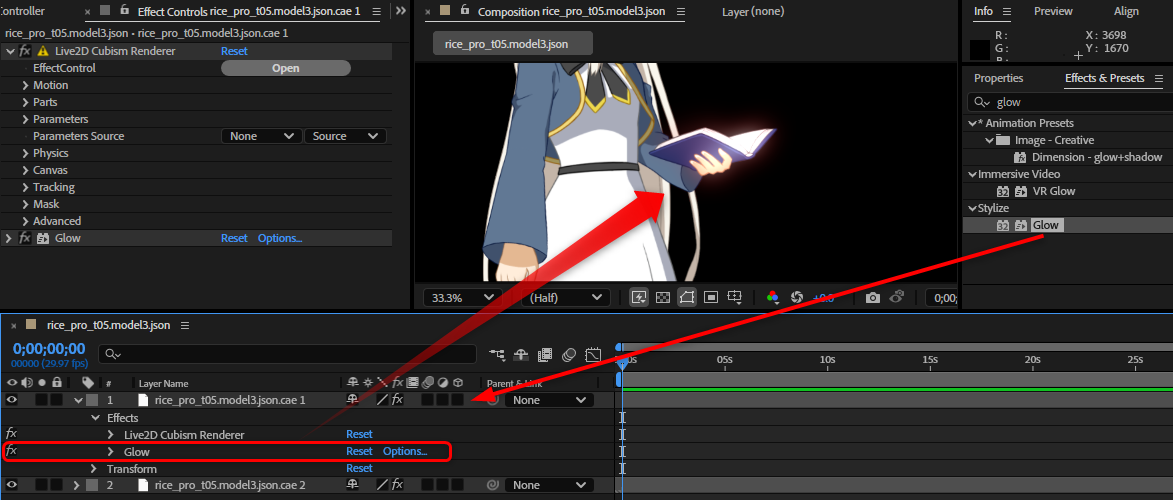Open magnification 33.3% dropdown
The width and height of the screenshot is (1173, 500).
click(x=462, y=297)
